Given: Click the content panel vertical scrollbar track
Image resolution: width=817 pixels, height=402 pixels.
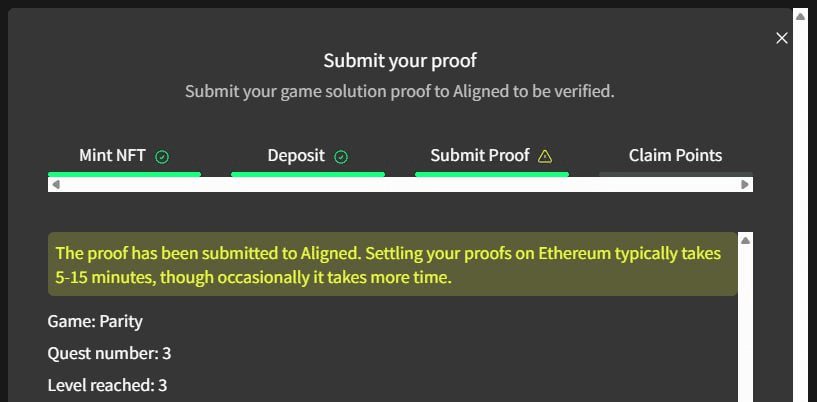Looking at the screenshot, I should click(x=745, y=330).
